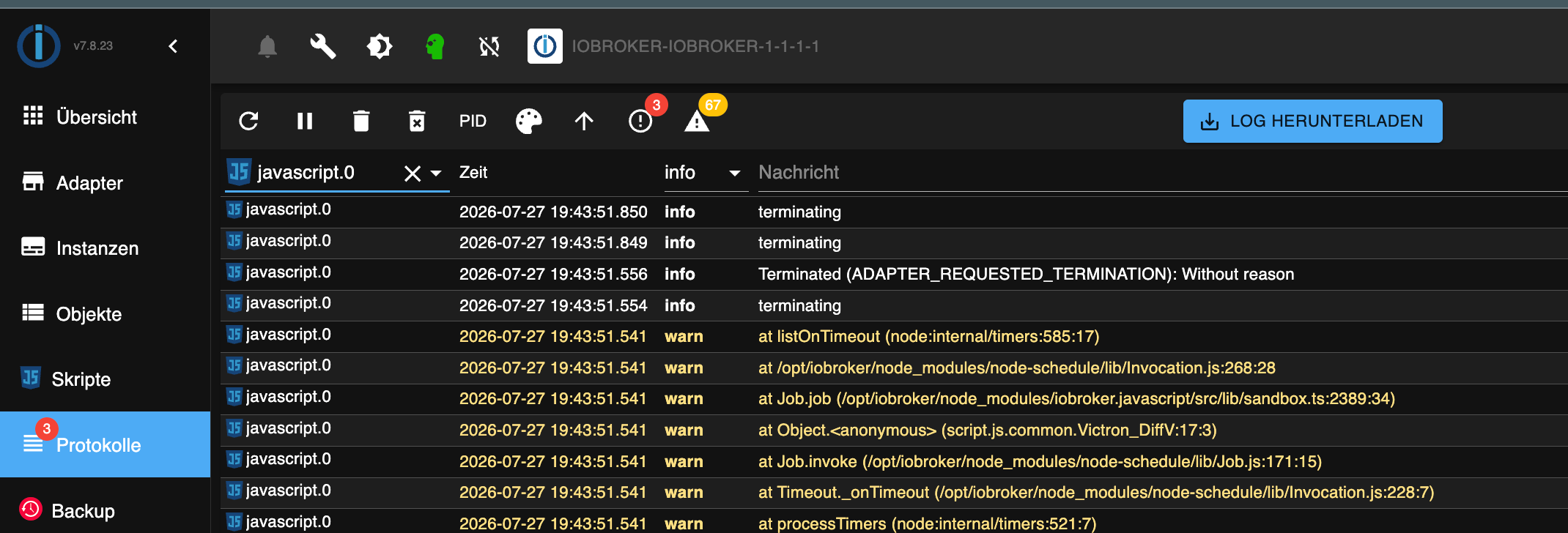Toggle PID column display
The width and height of the screenshot is (1568, 533).
point(473,121)
